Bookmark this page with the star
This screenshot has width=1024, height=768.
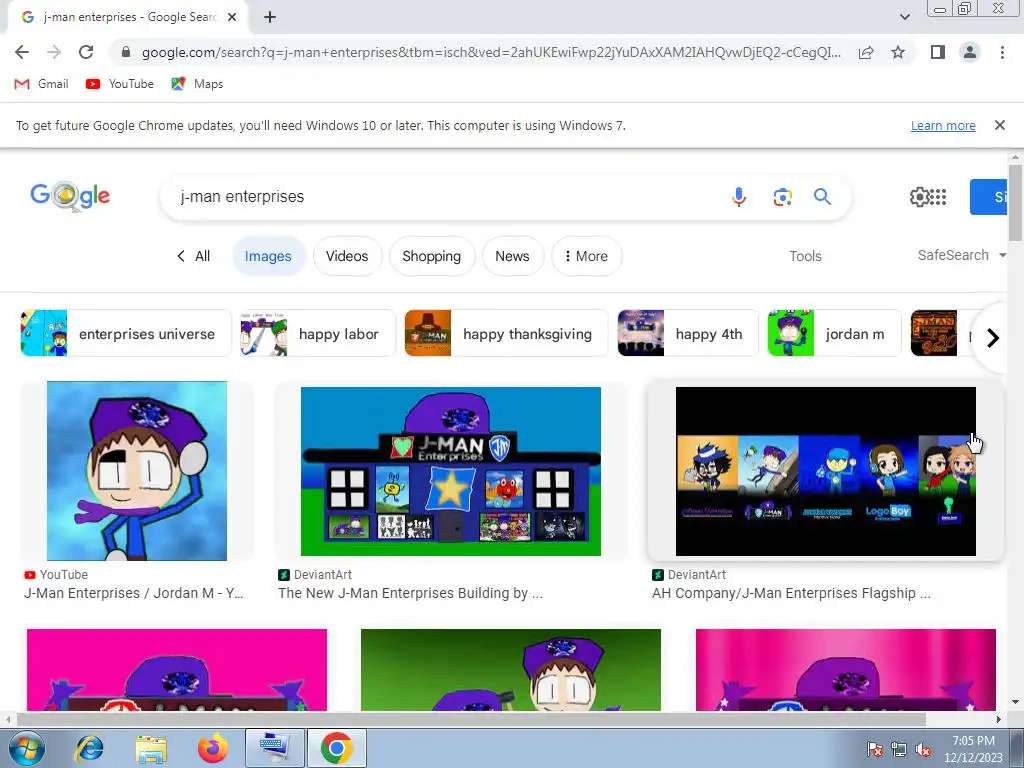coord(898,52)
